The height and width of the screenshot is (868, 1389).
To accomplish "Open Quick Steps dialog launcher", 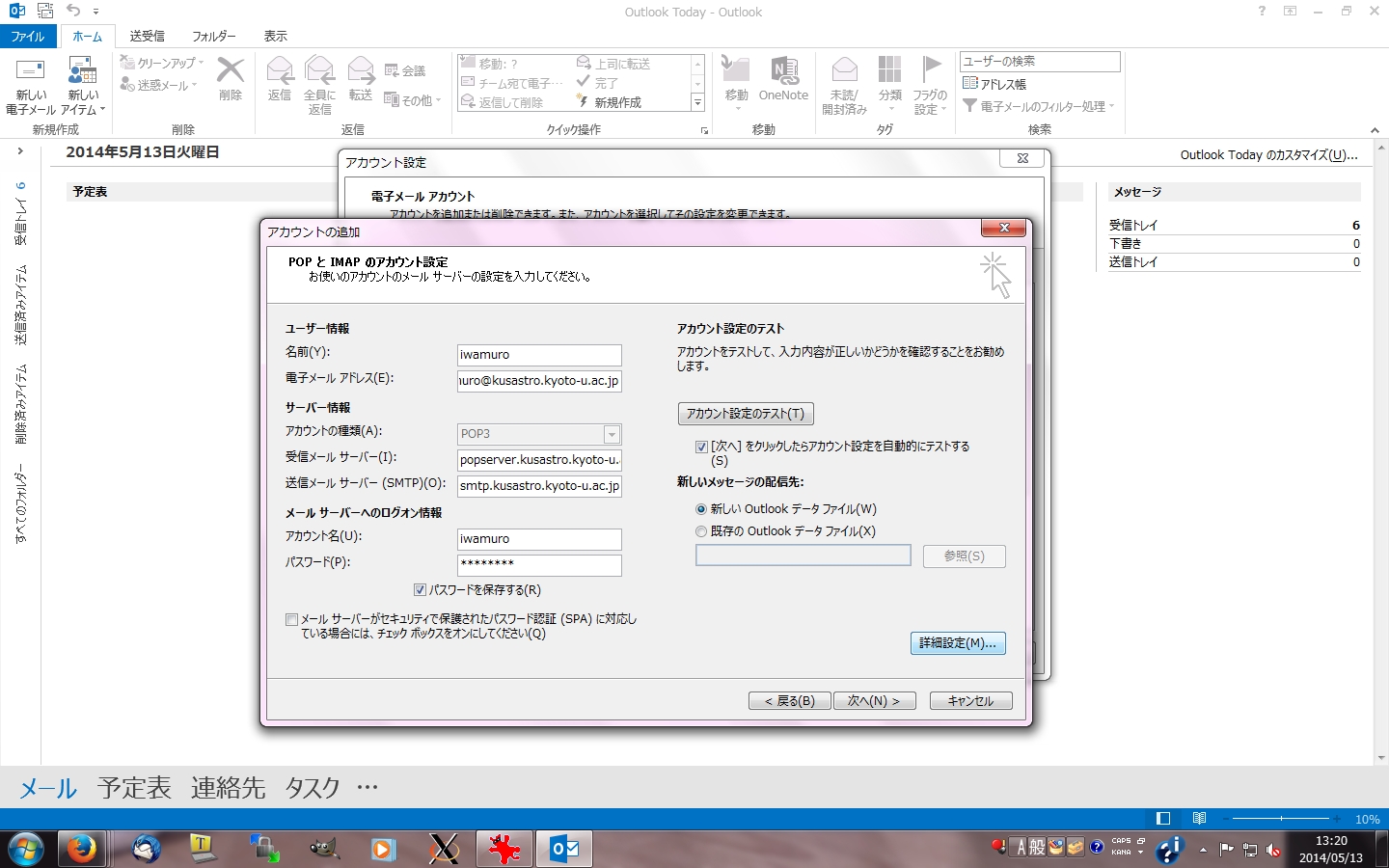I will (704, 131).
